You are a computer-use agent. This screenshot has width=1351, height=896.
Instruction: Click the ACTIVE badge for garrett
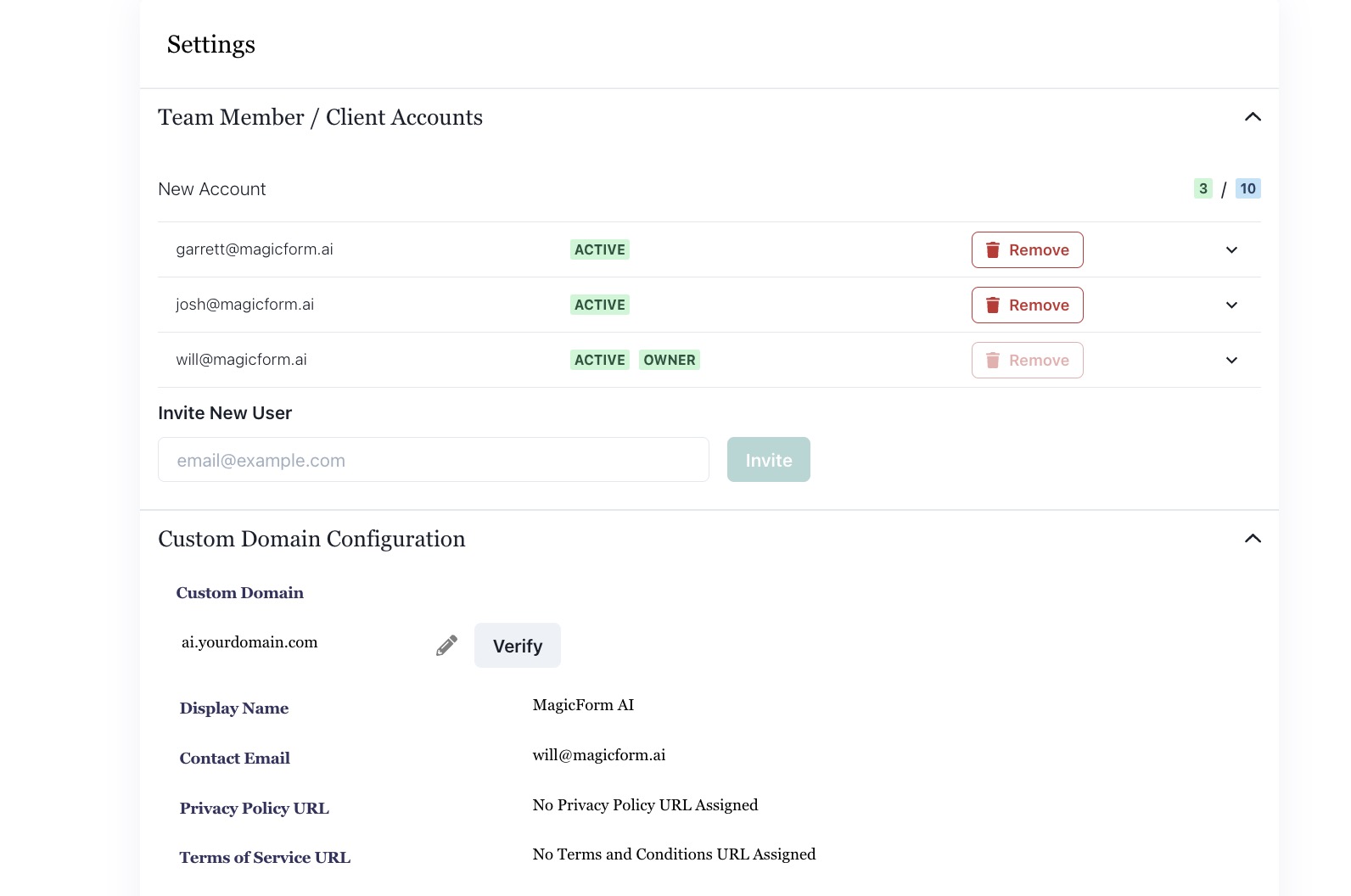pyautogui.click(x=599, y=249)
